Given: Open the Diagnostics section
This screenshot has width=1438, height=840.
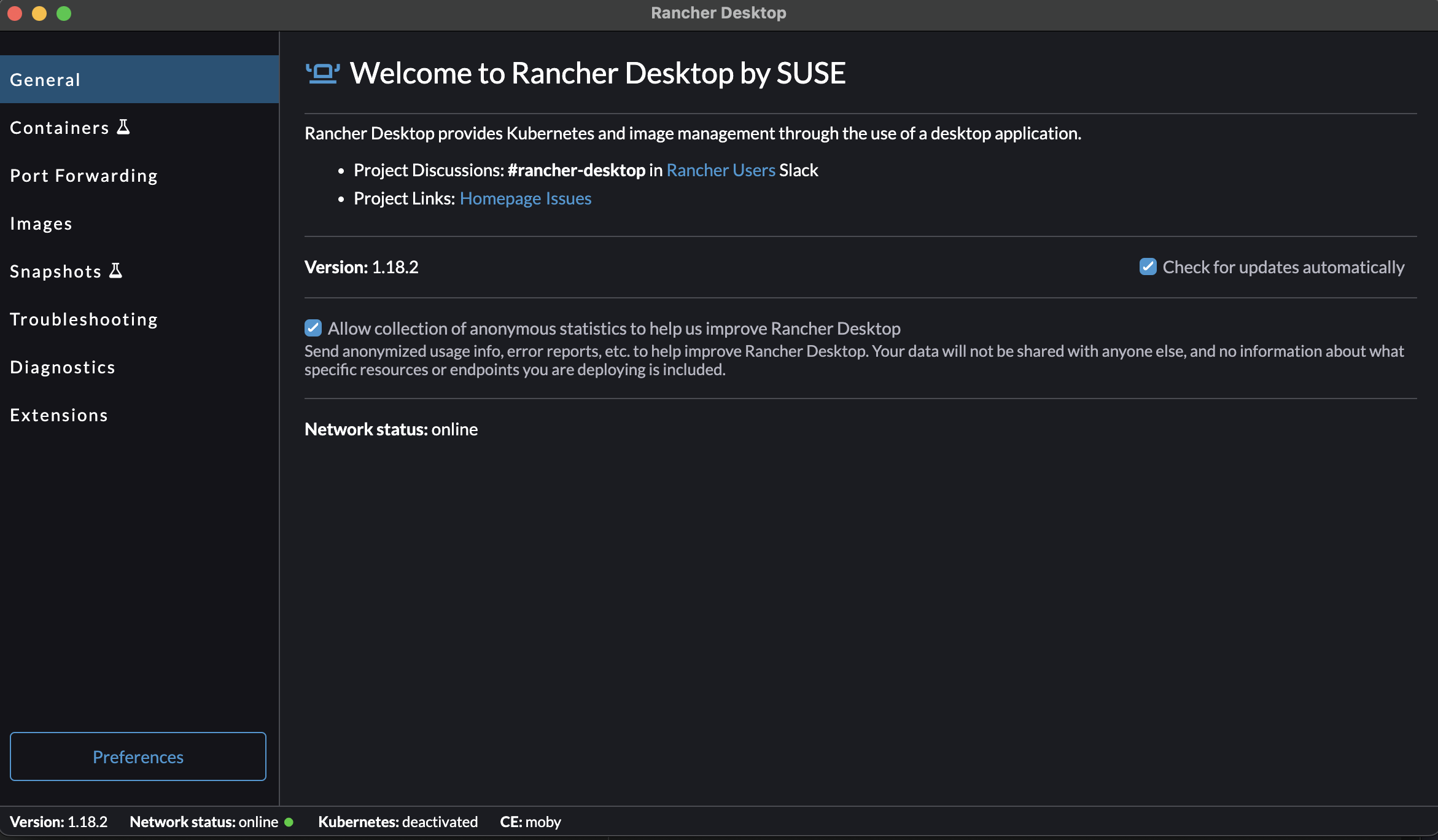Looking at the screenshot, I should coord(63,367).
